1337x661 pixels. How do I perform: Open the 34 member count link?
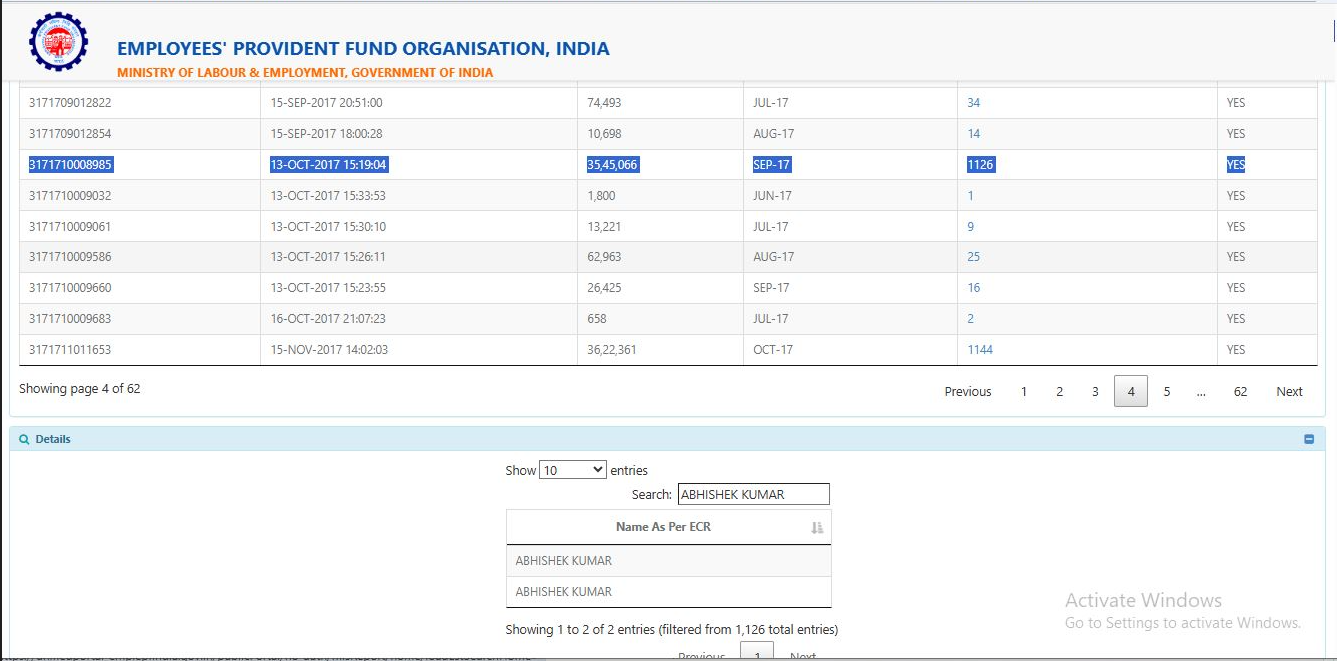[x=973, y=103]
